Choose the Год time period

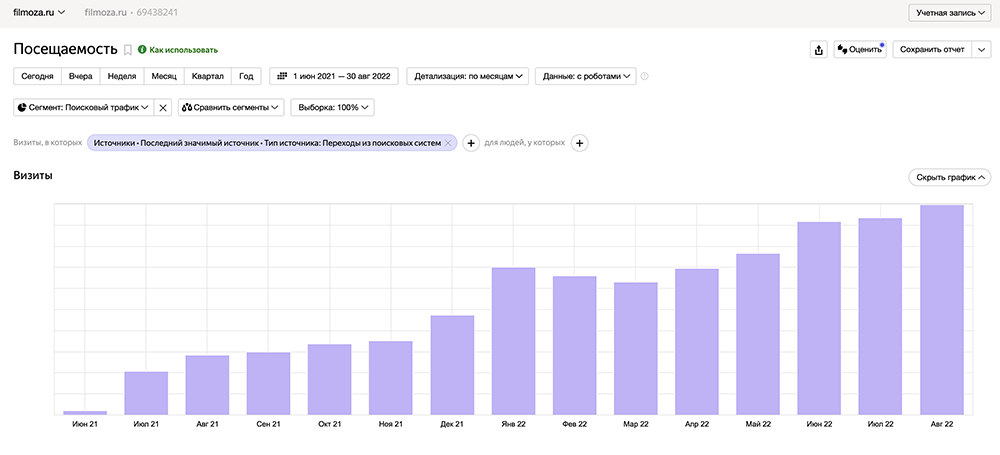(246, 76)
